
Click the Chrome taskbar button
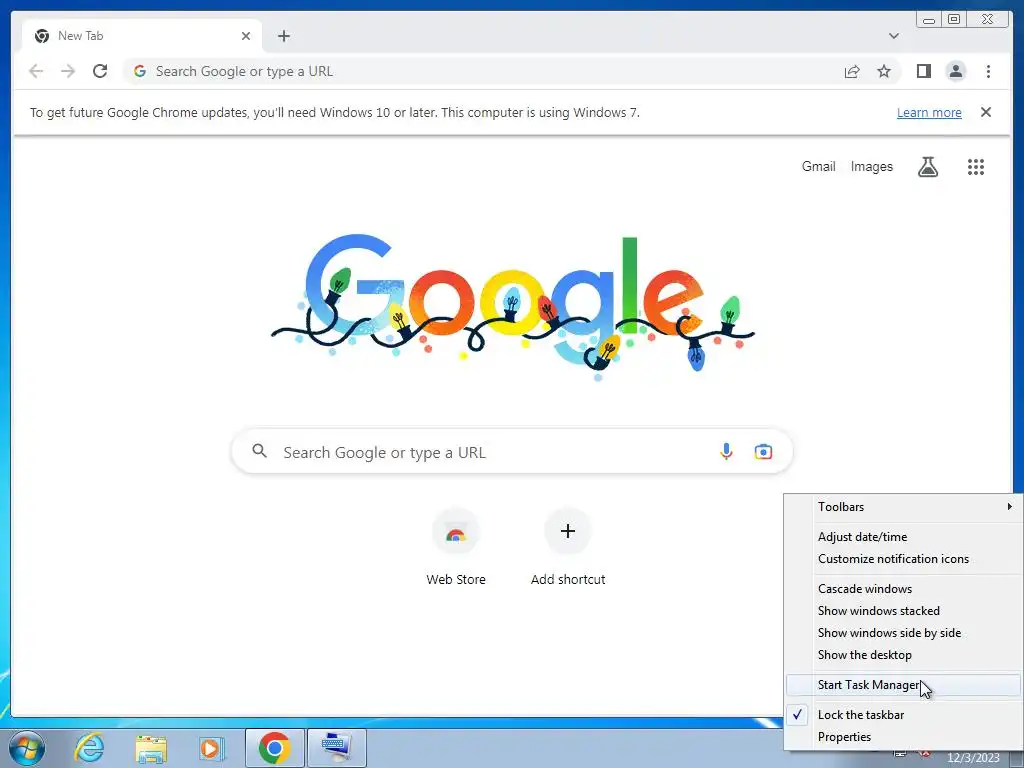(274, 748)
